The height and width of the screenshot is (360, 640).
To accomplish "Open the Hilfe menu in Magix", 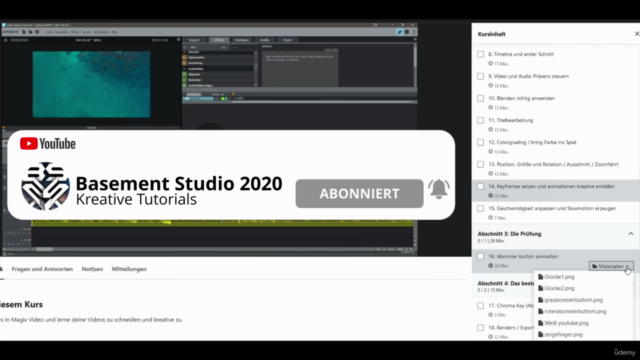I will point(114,32).
